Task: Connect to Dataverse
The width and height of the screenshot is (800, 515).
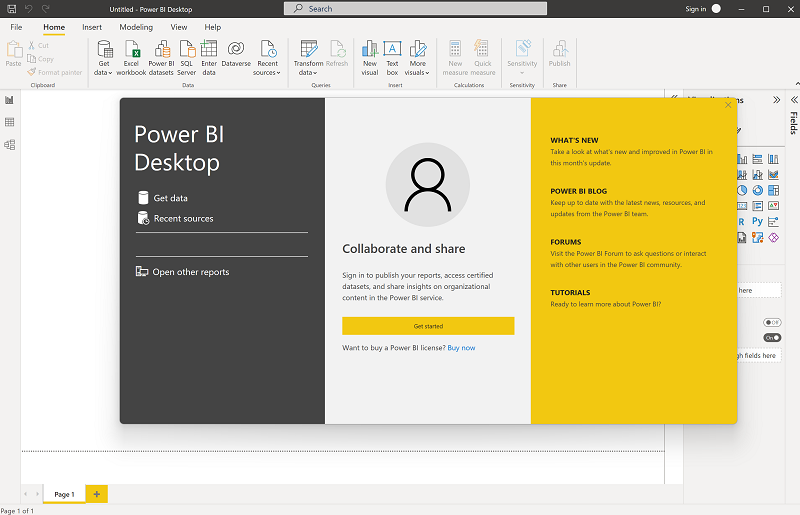Action: click(236, 54)
